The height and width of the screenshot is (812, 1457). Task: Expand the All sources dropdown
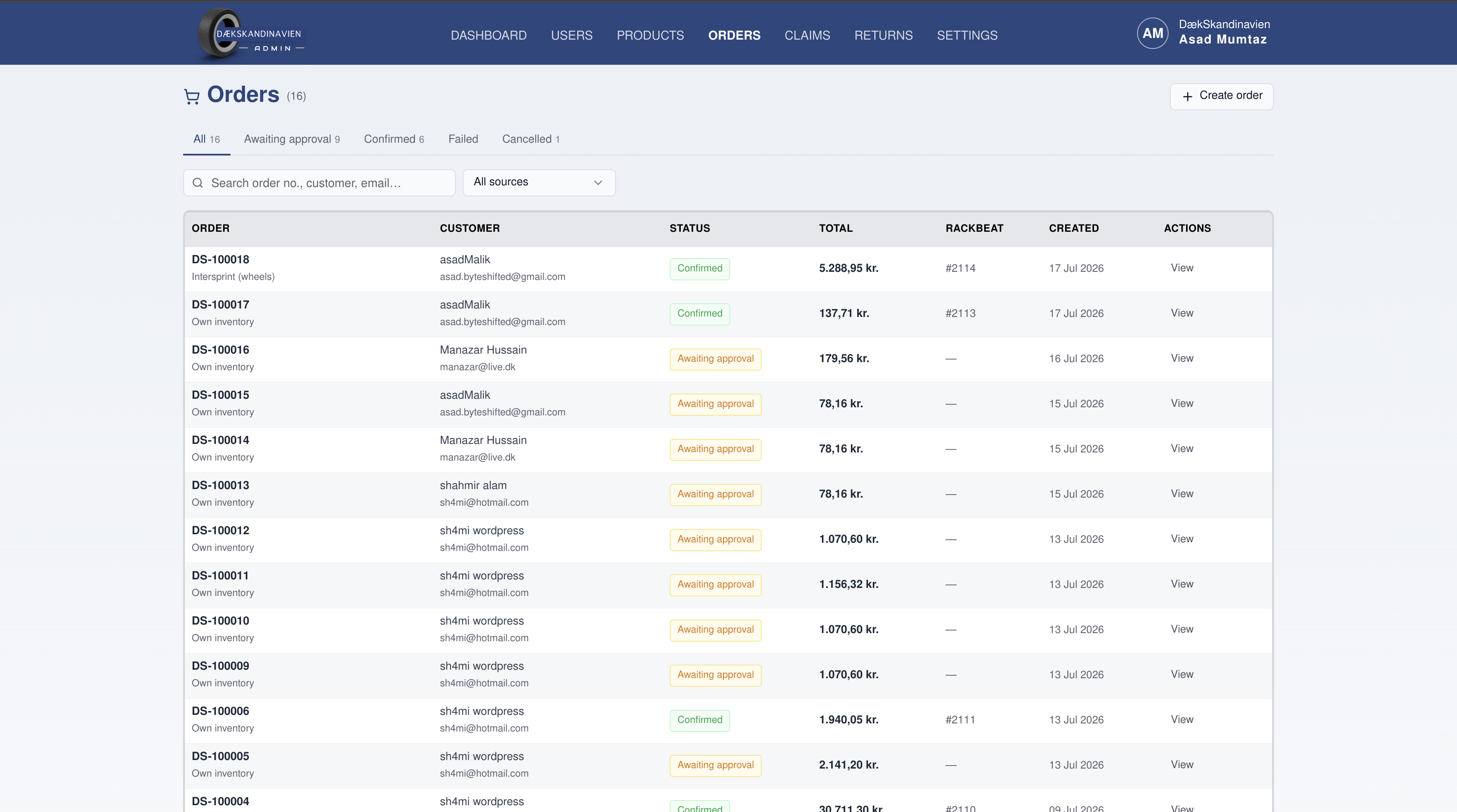click(538, 182)
